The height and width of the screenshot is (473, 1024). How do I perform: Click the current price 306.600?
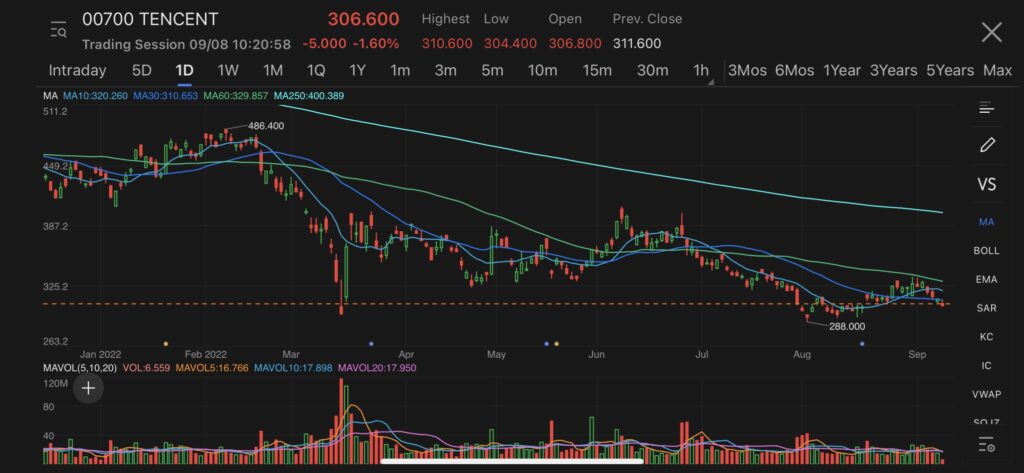[363, 19]
